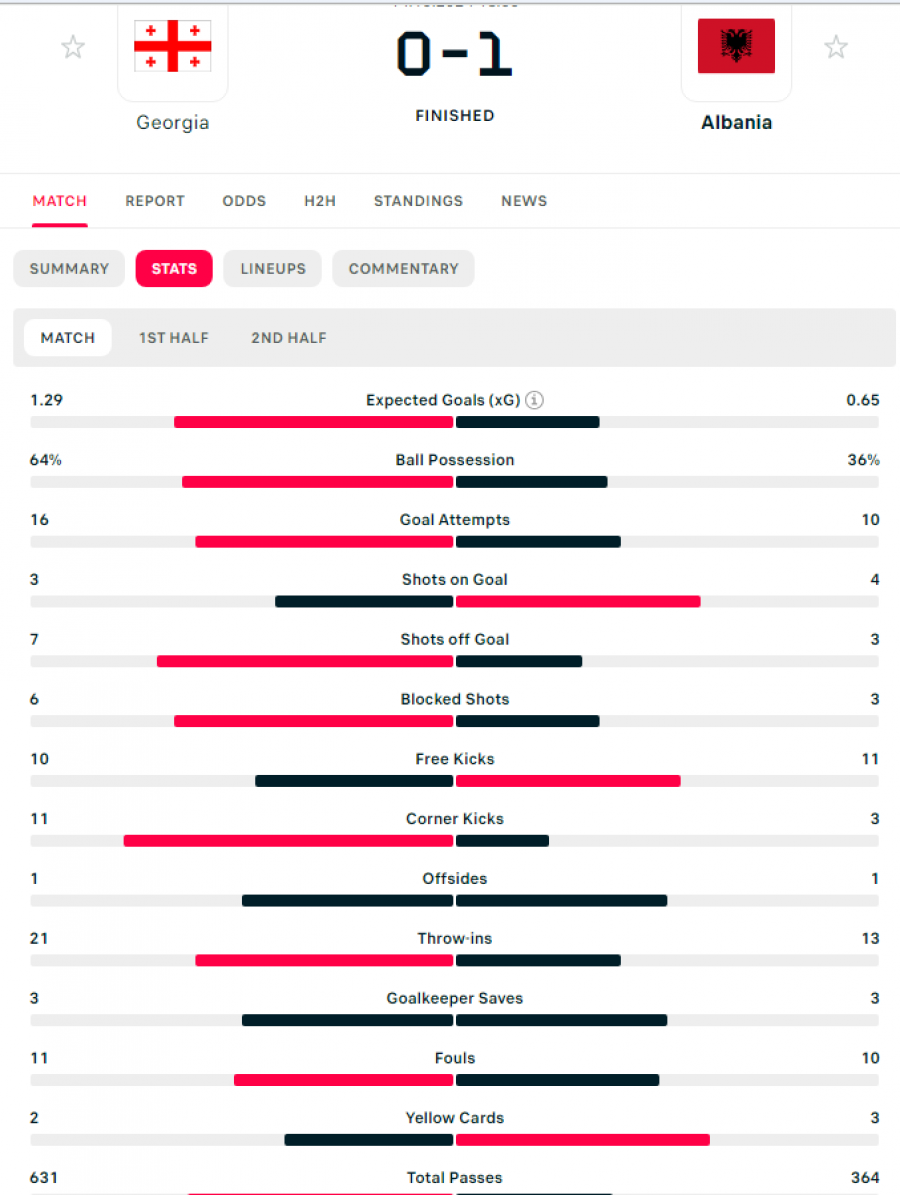Show 2nd Half statistics
Image resolution: width=900 pixels, height=1195 pixels.
pyautogui.click(x=289, y=338)
